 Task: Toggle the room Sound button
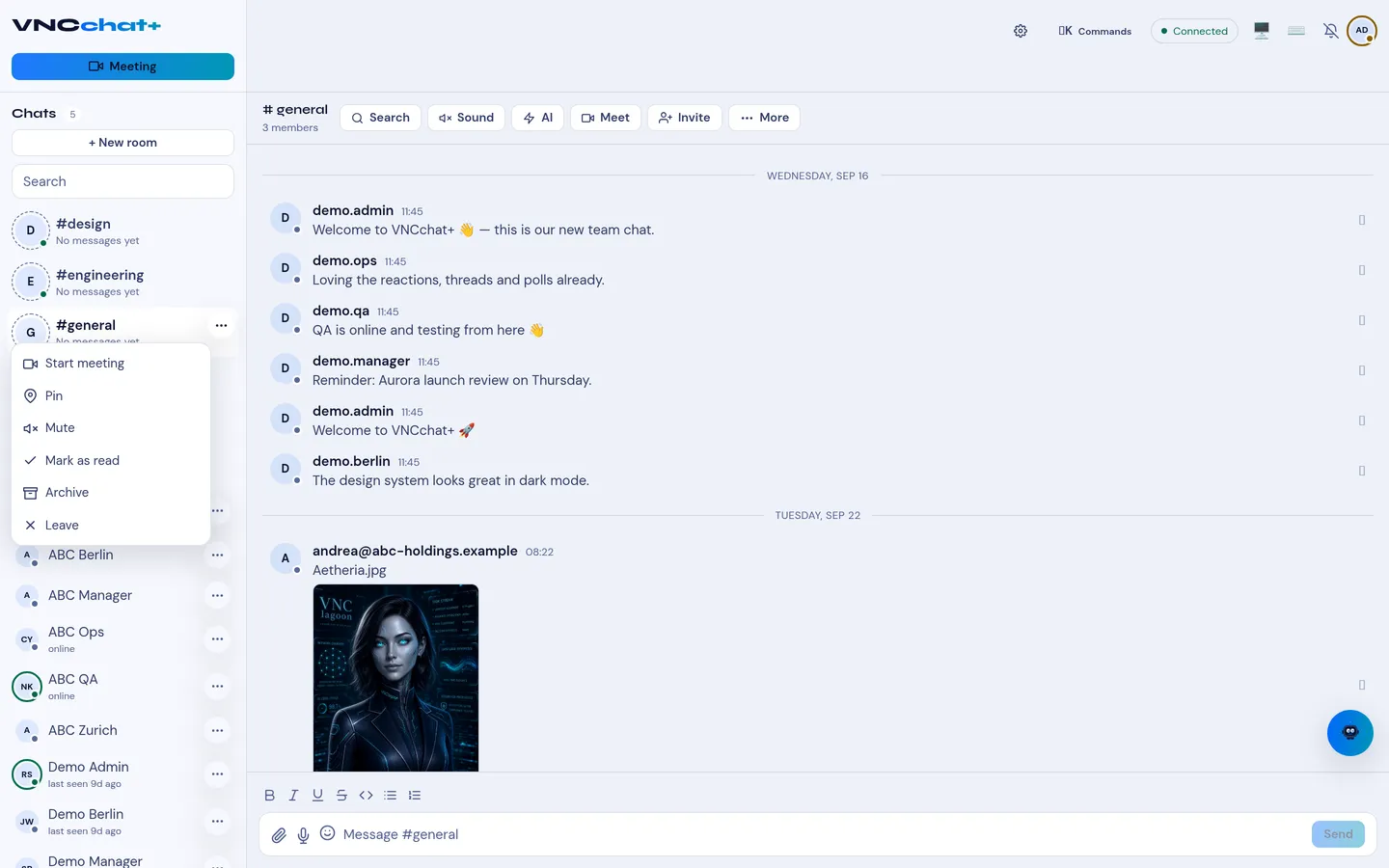coord(466,118)
